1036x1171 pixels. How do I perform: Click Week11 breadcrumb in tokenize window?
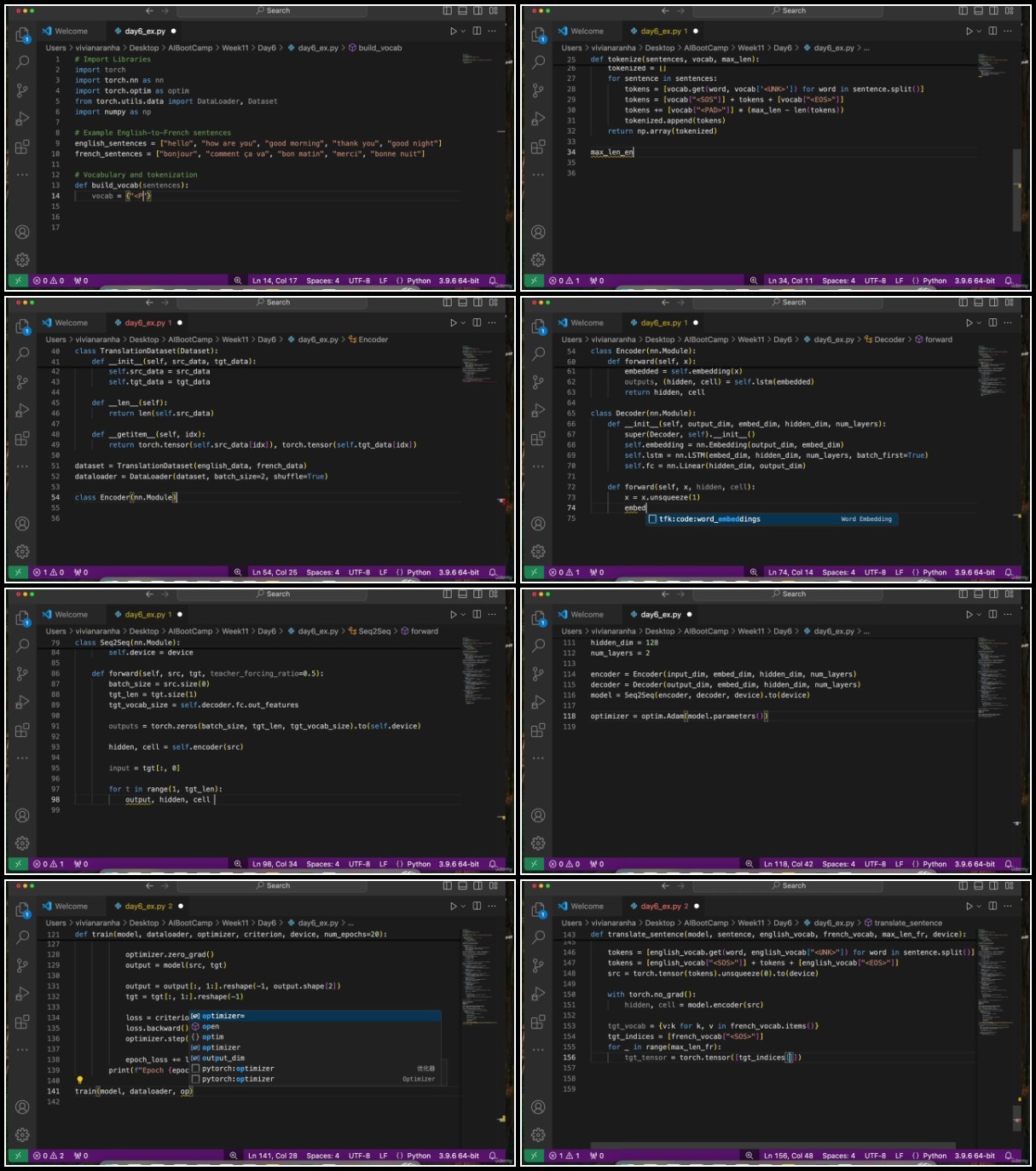(750, 48)
